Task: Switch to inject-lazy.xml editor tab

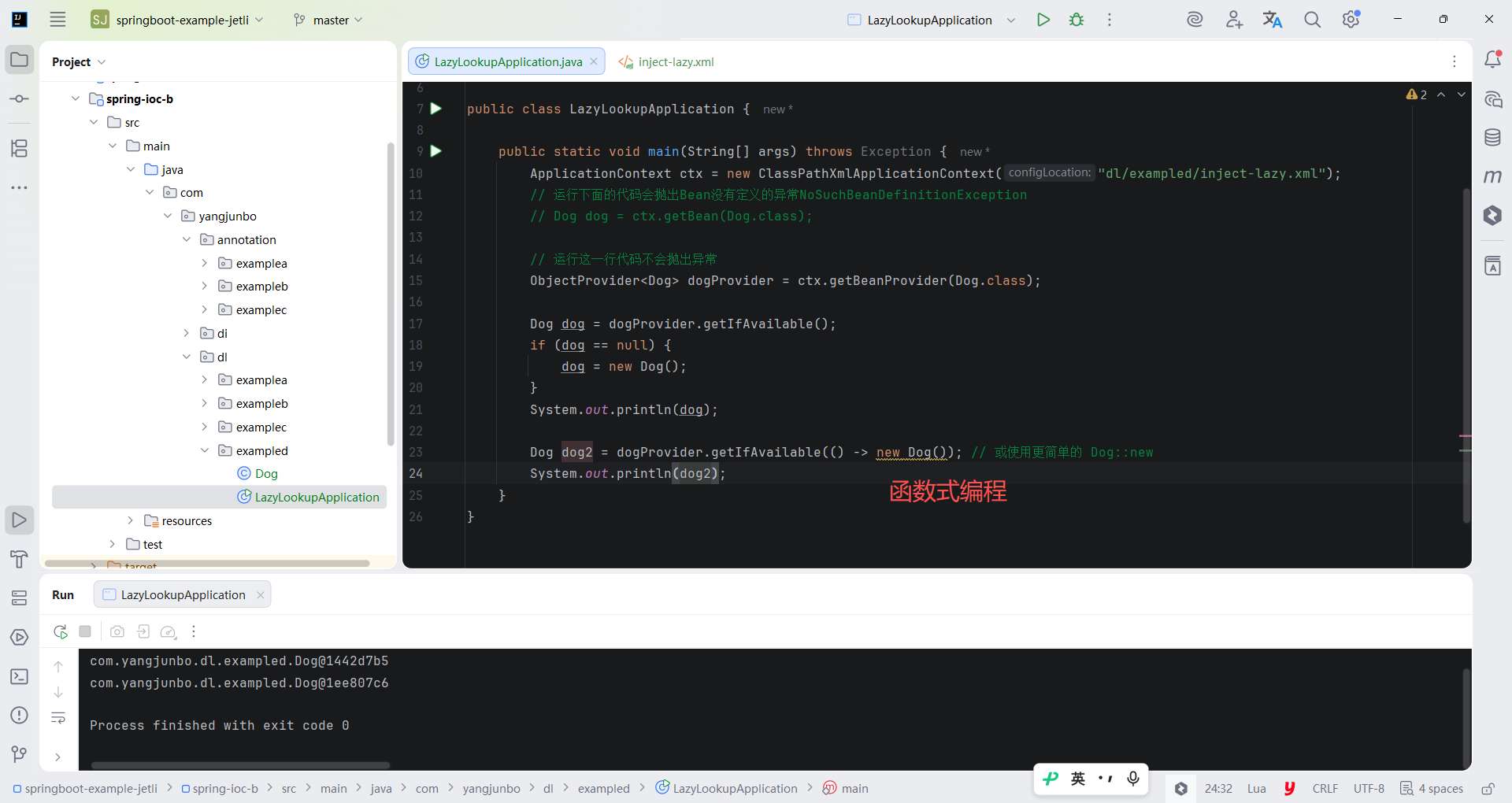Action: point(666,61)
